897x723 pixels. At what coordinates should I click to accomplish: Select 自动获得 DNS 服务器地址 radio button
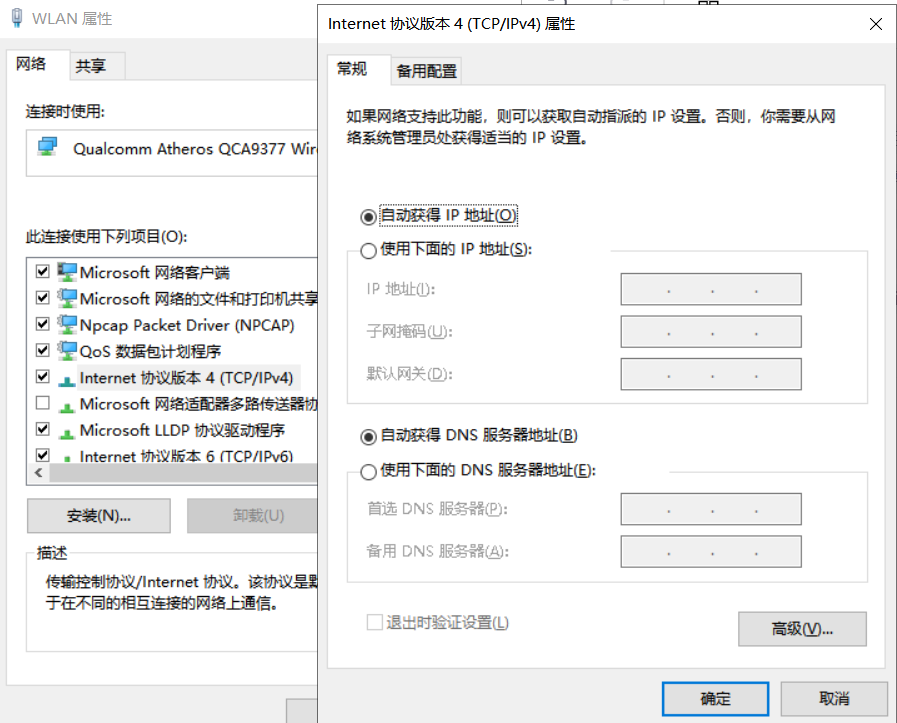pyautogui.click(x=368, y=437)
